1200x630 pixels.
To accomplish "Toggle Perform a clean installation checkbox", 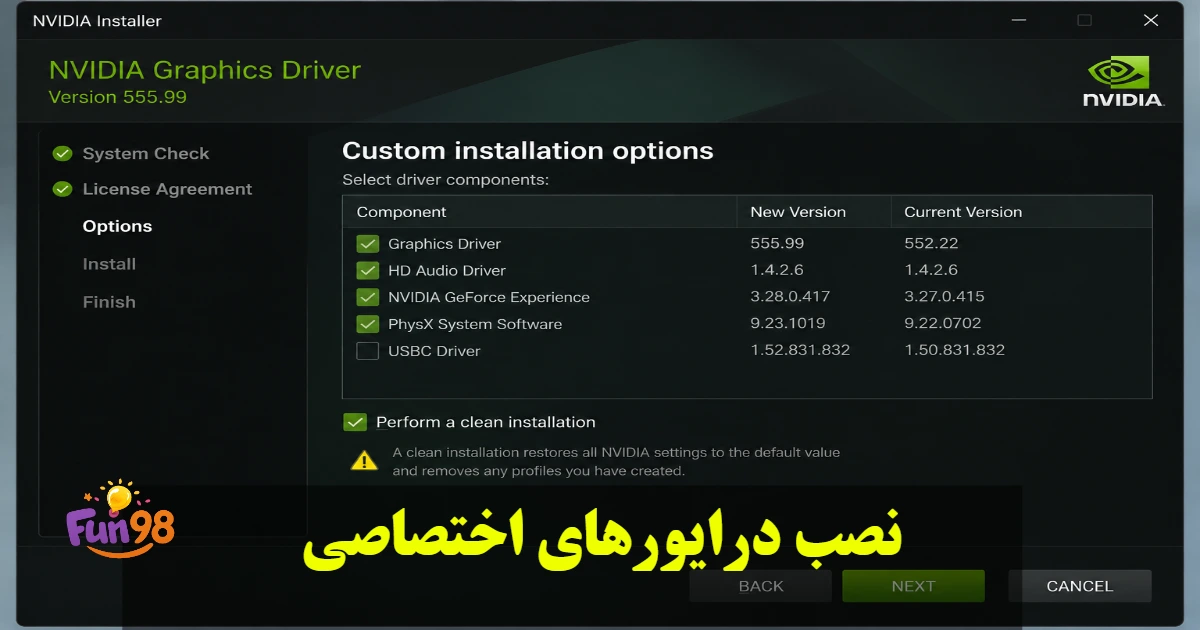I will [x=355, y=422].
